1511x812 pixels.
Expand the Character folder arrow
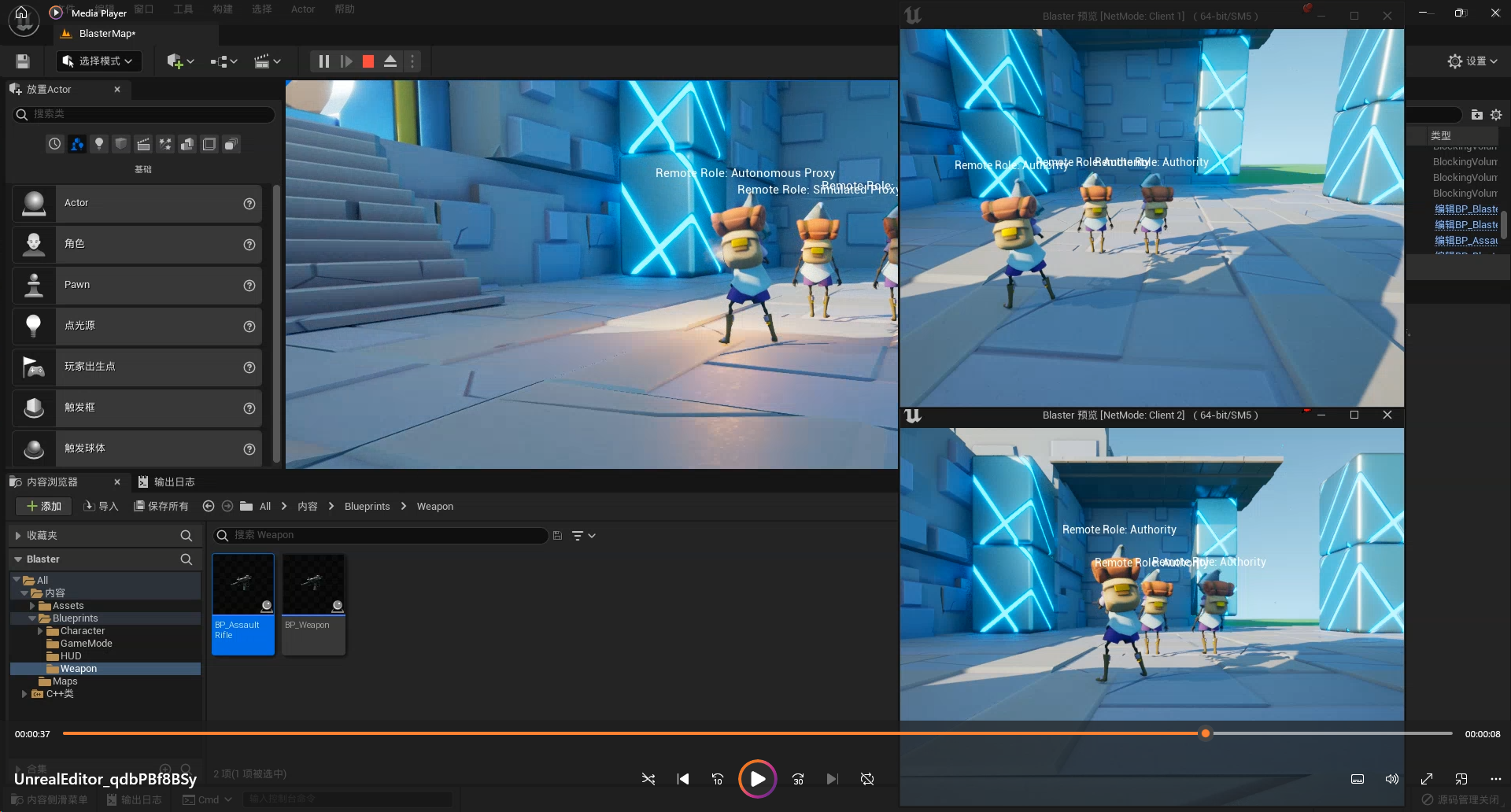tap(40, 631)
